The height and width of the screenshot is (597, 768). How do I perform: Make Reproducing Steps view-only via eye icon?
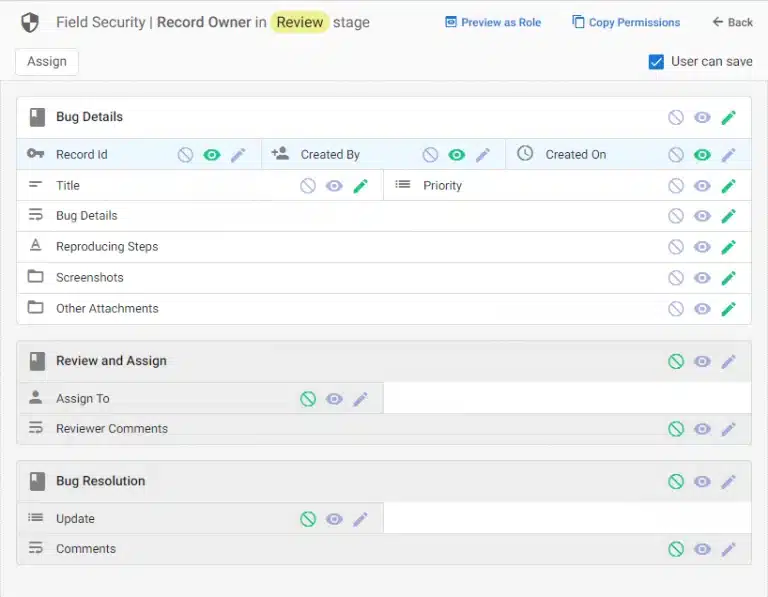tap(702, 247)
